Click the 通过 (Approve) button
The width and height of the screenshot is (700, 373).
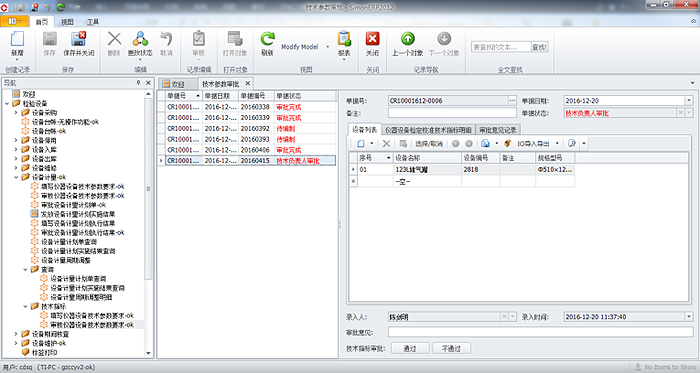410,348
